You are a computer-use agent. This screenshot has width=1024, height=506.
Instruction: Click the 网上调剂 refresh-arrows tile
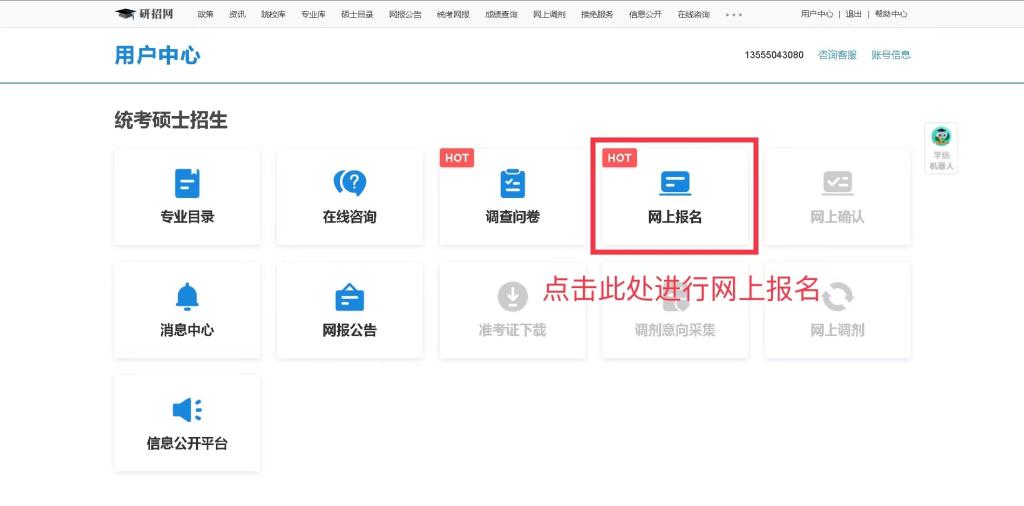(x=837, y=309)
